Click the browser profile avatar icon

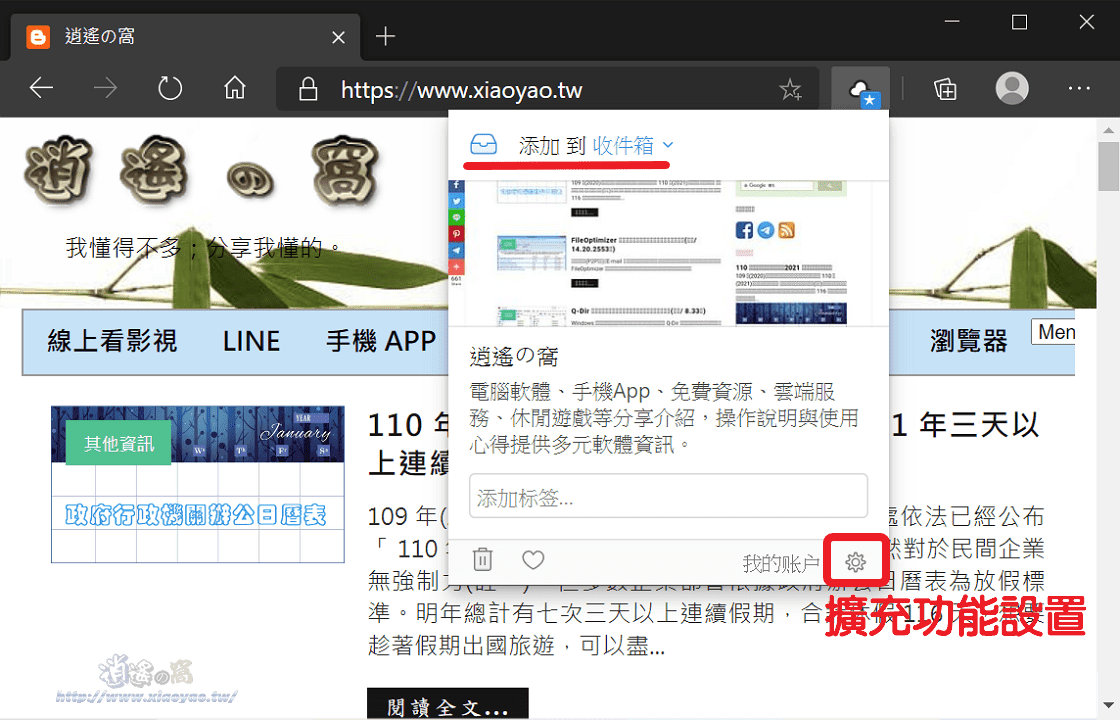click(x=1011, y=90)
